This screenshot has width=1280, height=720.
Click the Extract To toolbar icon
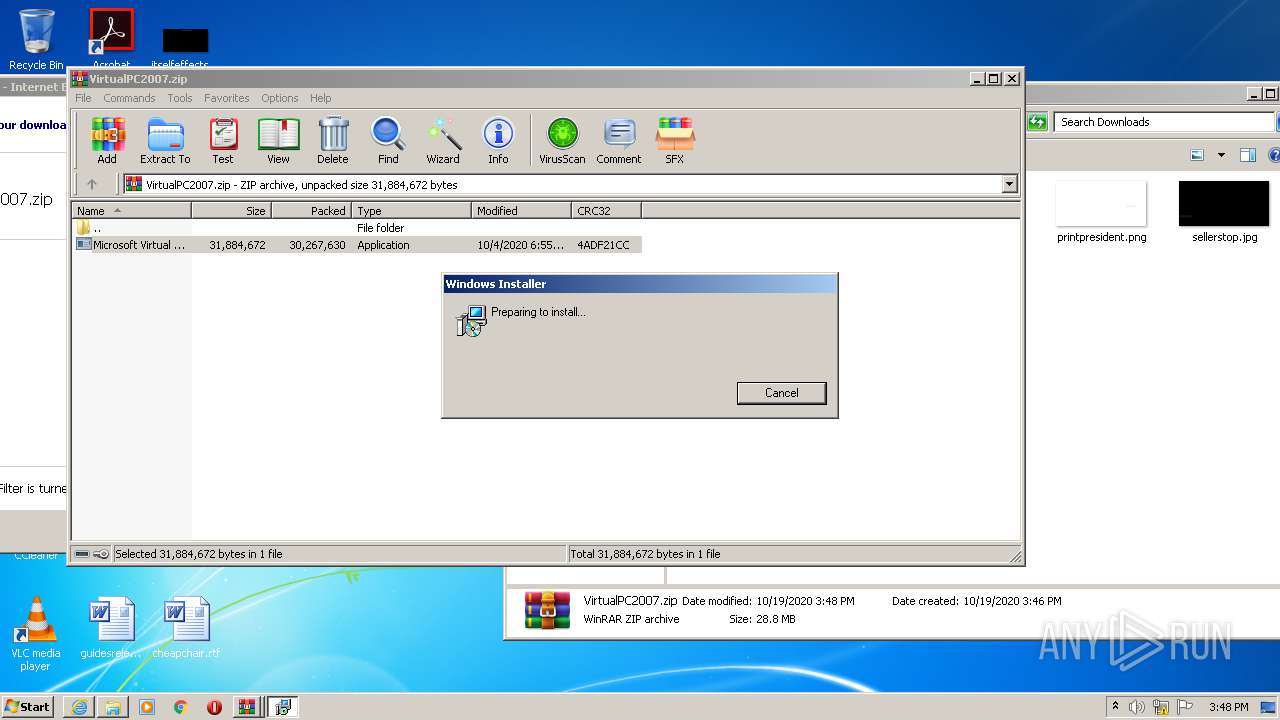pyautogui.click(x=165, y=140)
